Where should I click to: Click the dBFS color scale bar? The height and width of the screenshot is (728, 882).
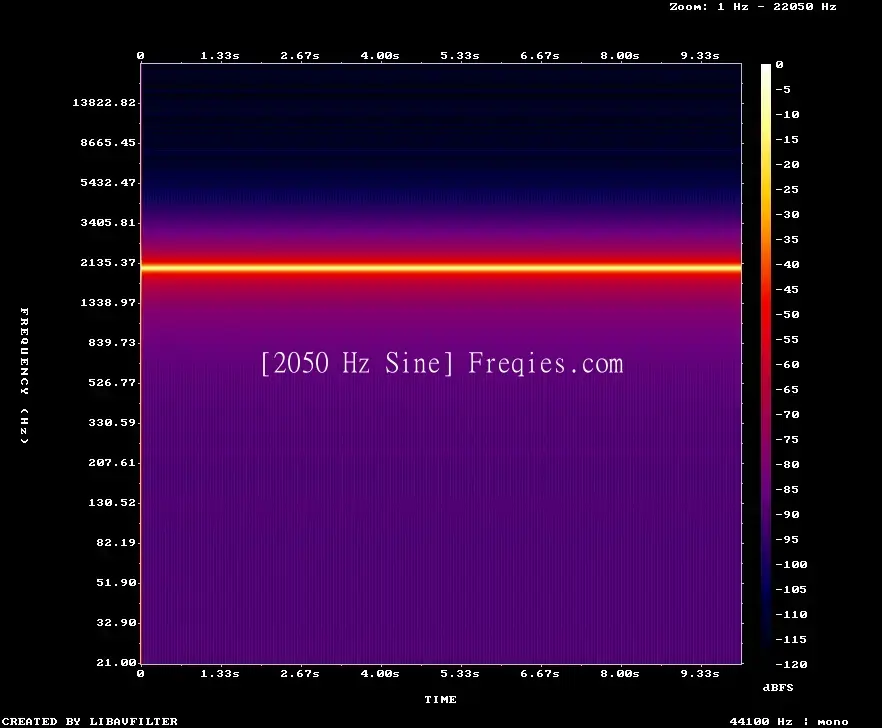[x=766, y=363]
